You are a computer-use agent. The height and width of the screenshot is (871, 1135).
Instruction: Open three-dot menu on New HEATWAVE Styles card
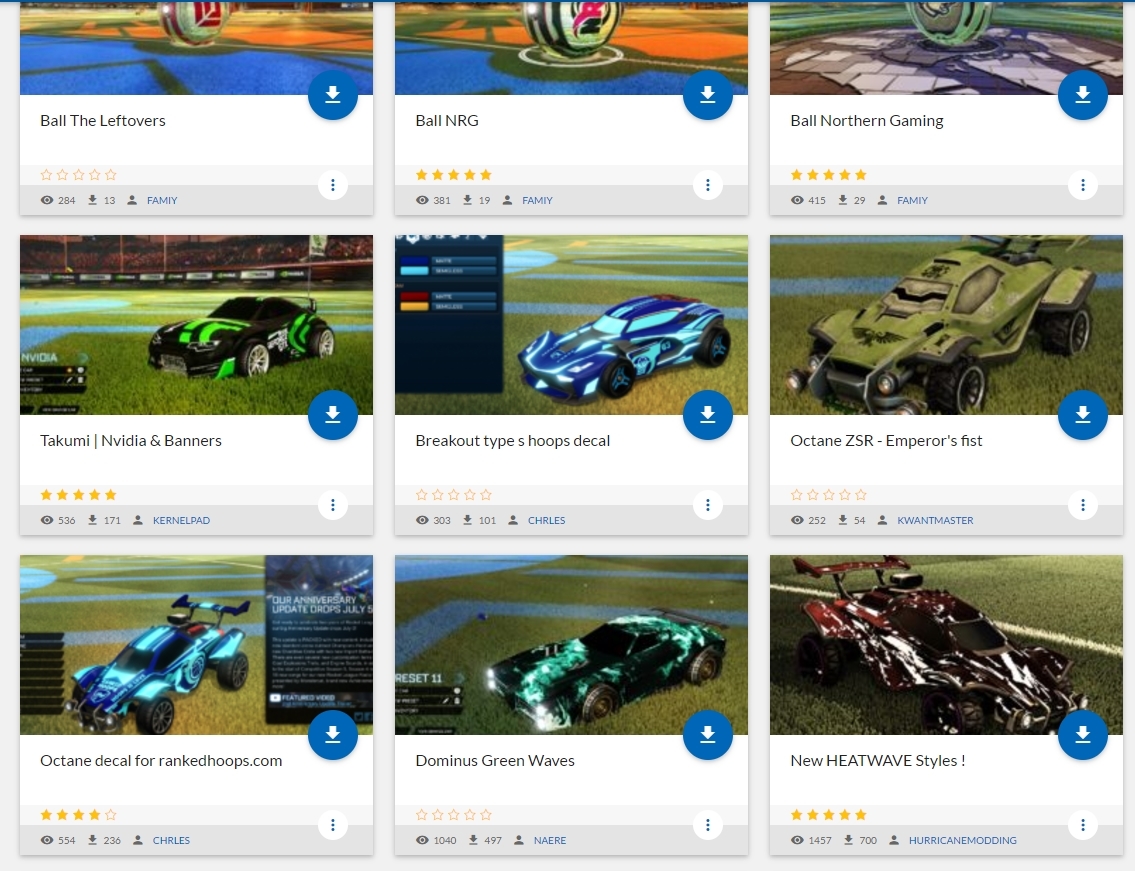pos(1083,825)
